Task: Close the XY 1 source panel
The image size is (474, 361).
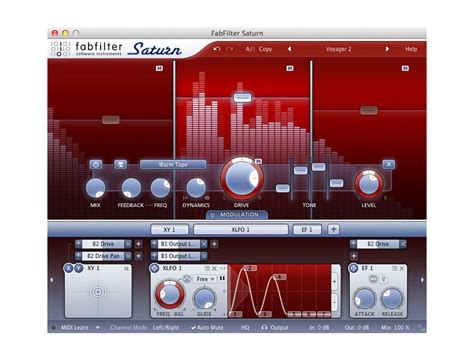Action: point(126,268)
